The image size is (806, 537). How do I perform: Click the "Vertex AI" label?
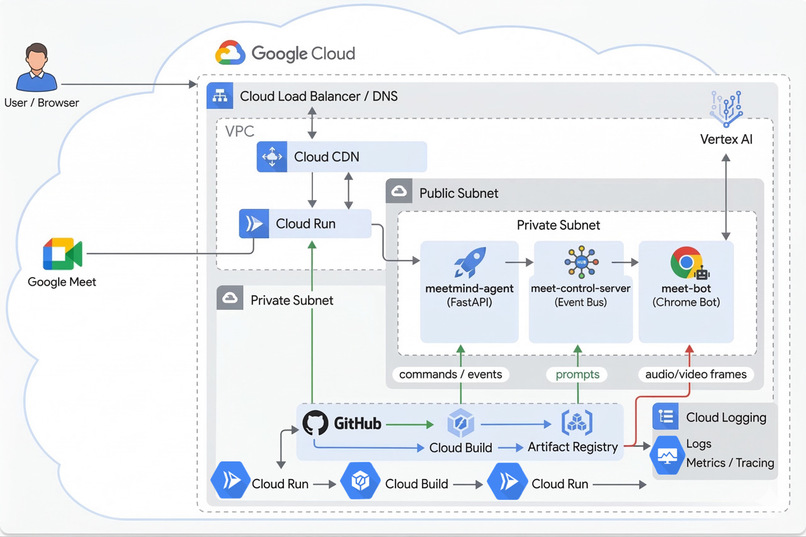click(x=726, y=139)
